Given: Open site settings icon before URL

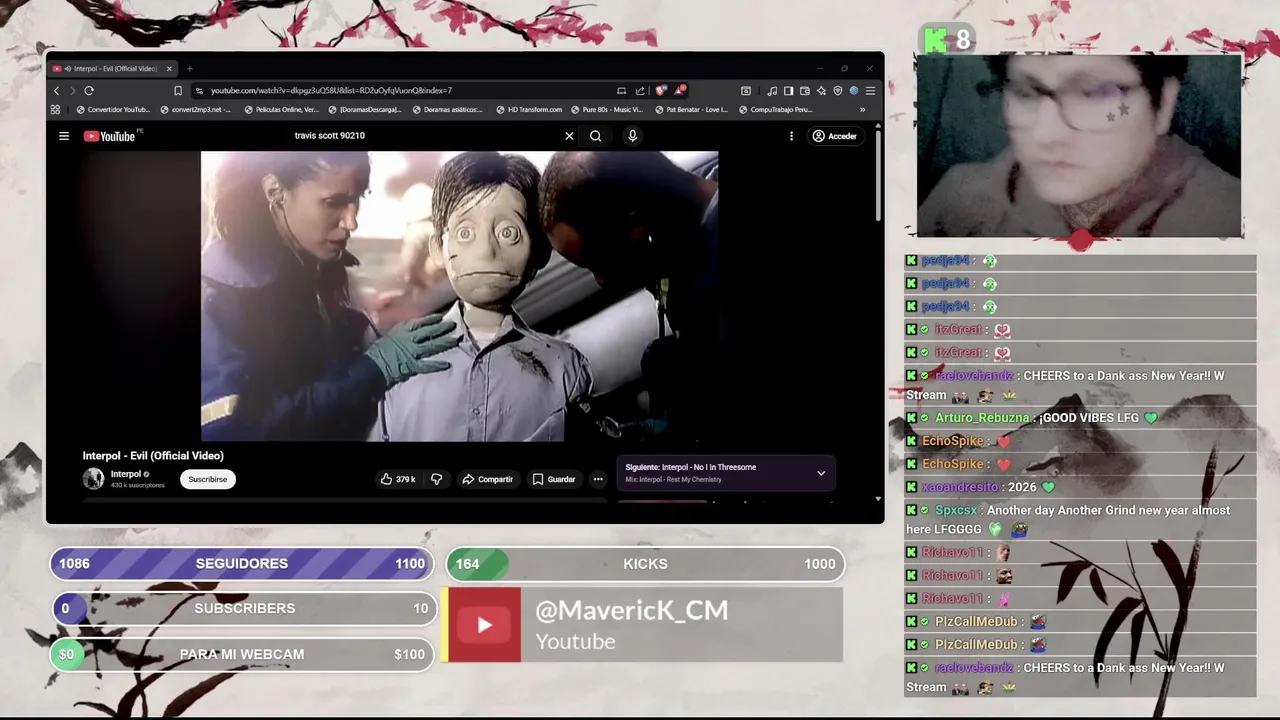Looking at the screenshot, I should click(200, 90).
